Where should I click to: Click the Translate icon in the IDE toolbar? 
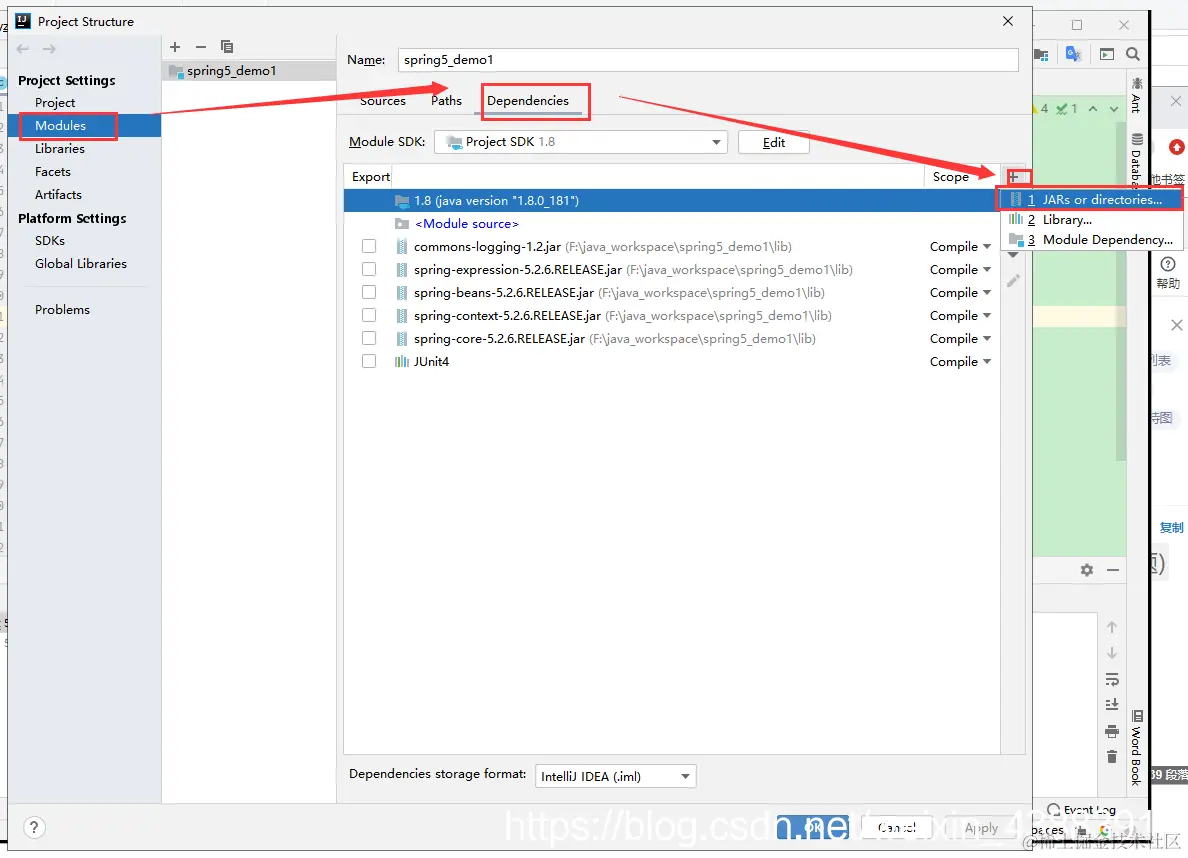pyautogui.click(x=1074, y=54)
